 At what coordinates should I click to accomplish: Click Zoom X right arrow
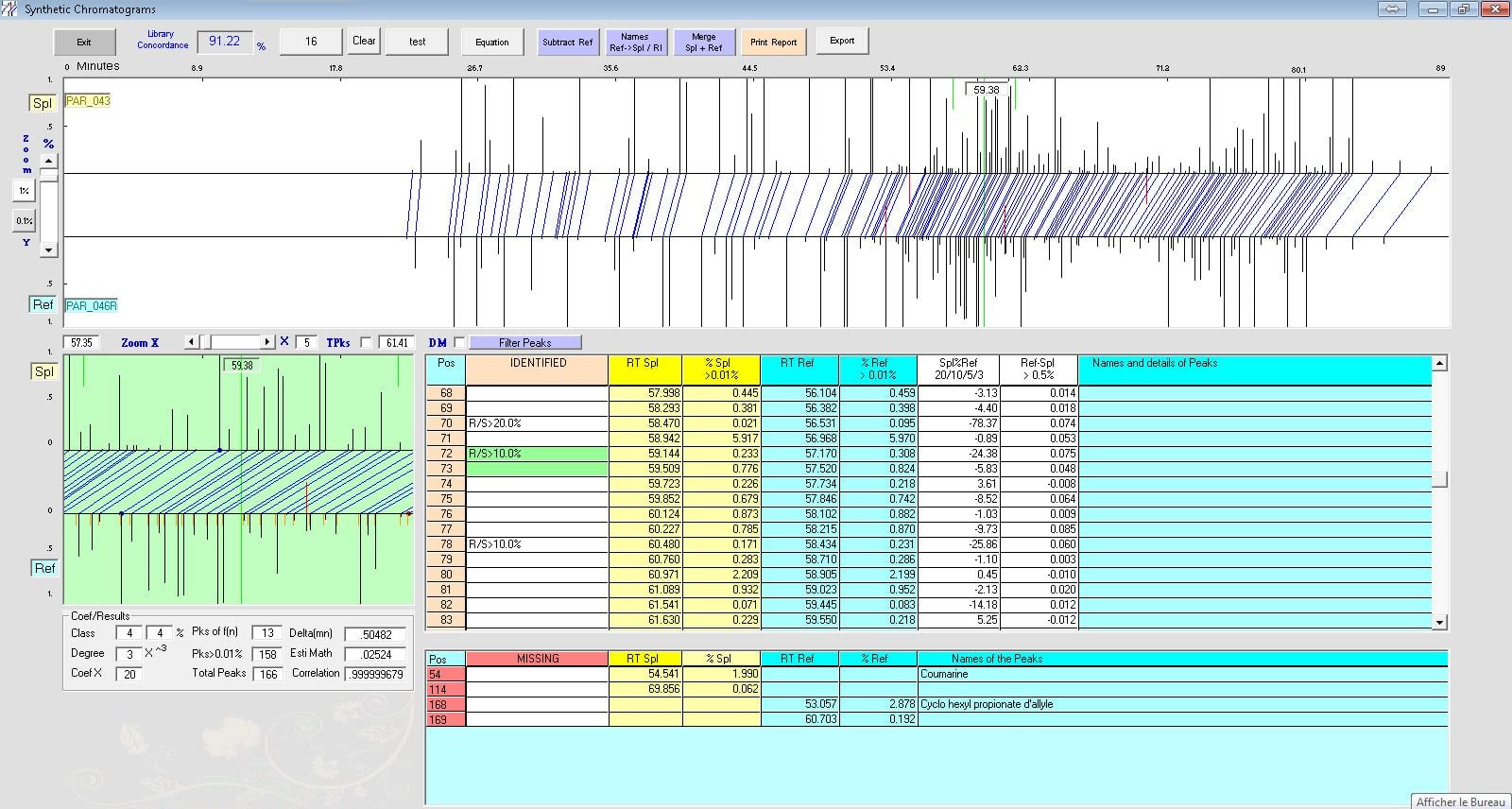pos(267,342)
